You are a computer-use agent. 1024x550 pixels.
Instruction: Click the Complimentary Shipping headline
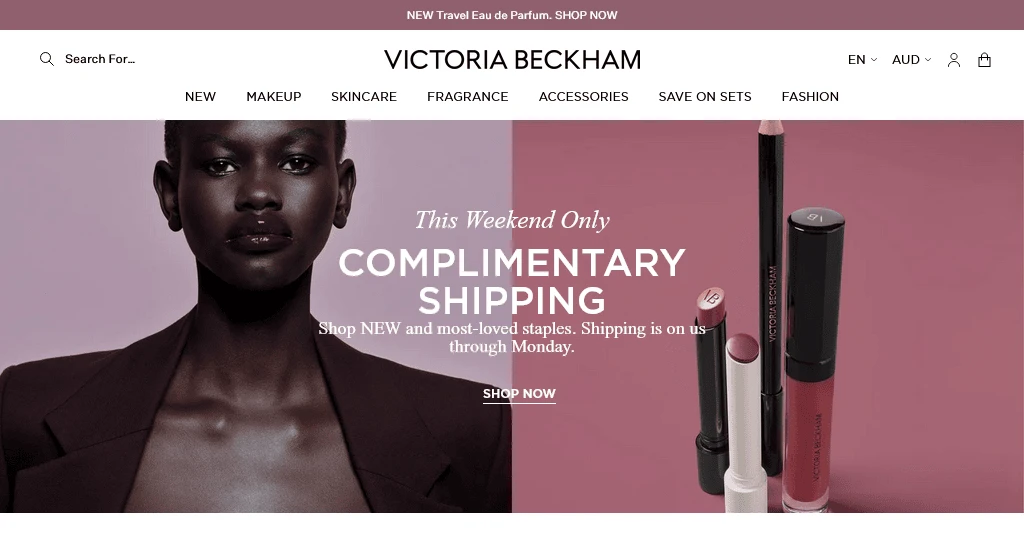512,281
